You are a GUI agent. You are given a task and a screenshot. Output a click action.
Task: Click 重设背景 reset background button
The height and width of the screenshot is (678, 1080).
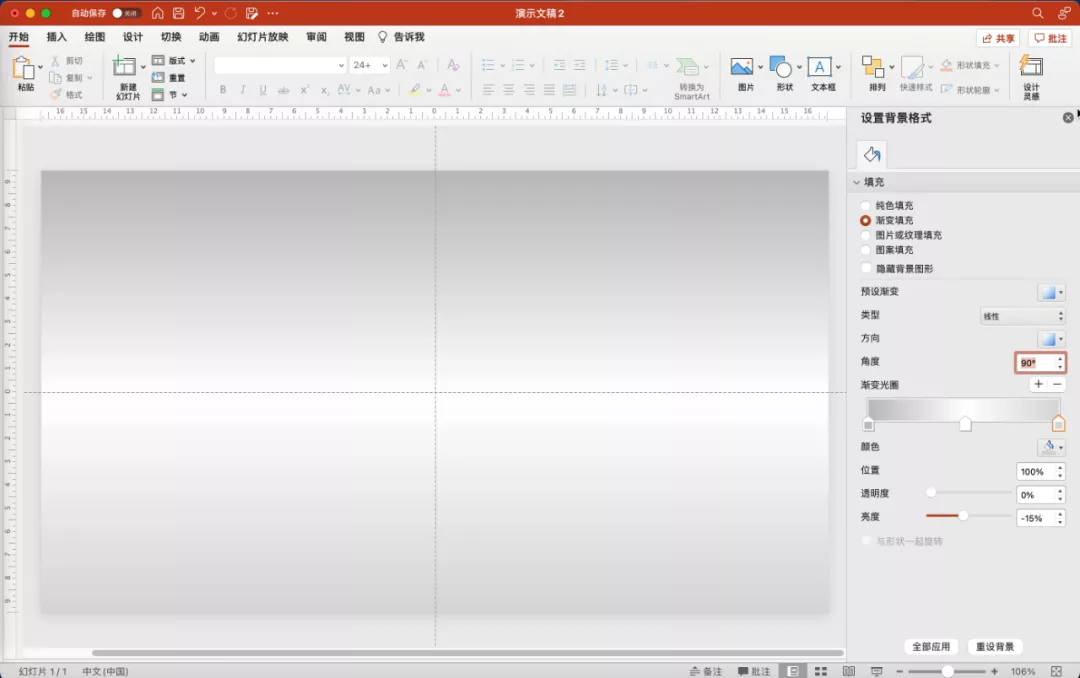995,647
